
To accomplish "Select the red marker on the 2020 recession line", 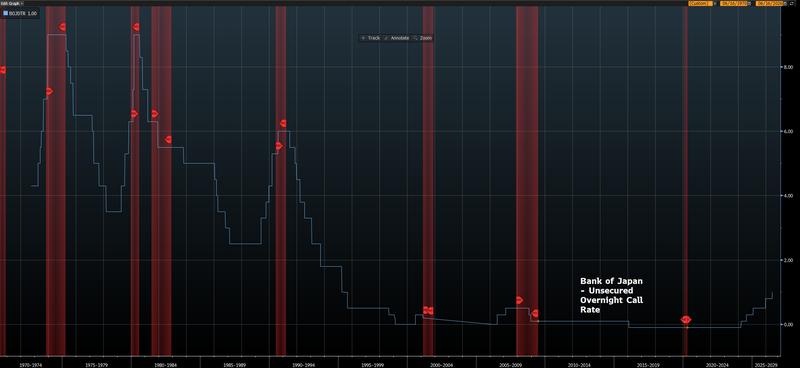I will [x=686, y=320].
